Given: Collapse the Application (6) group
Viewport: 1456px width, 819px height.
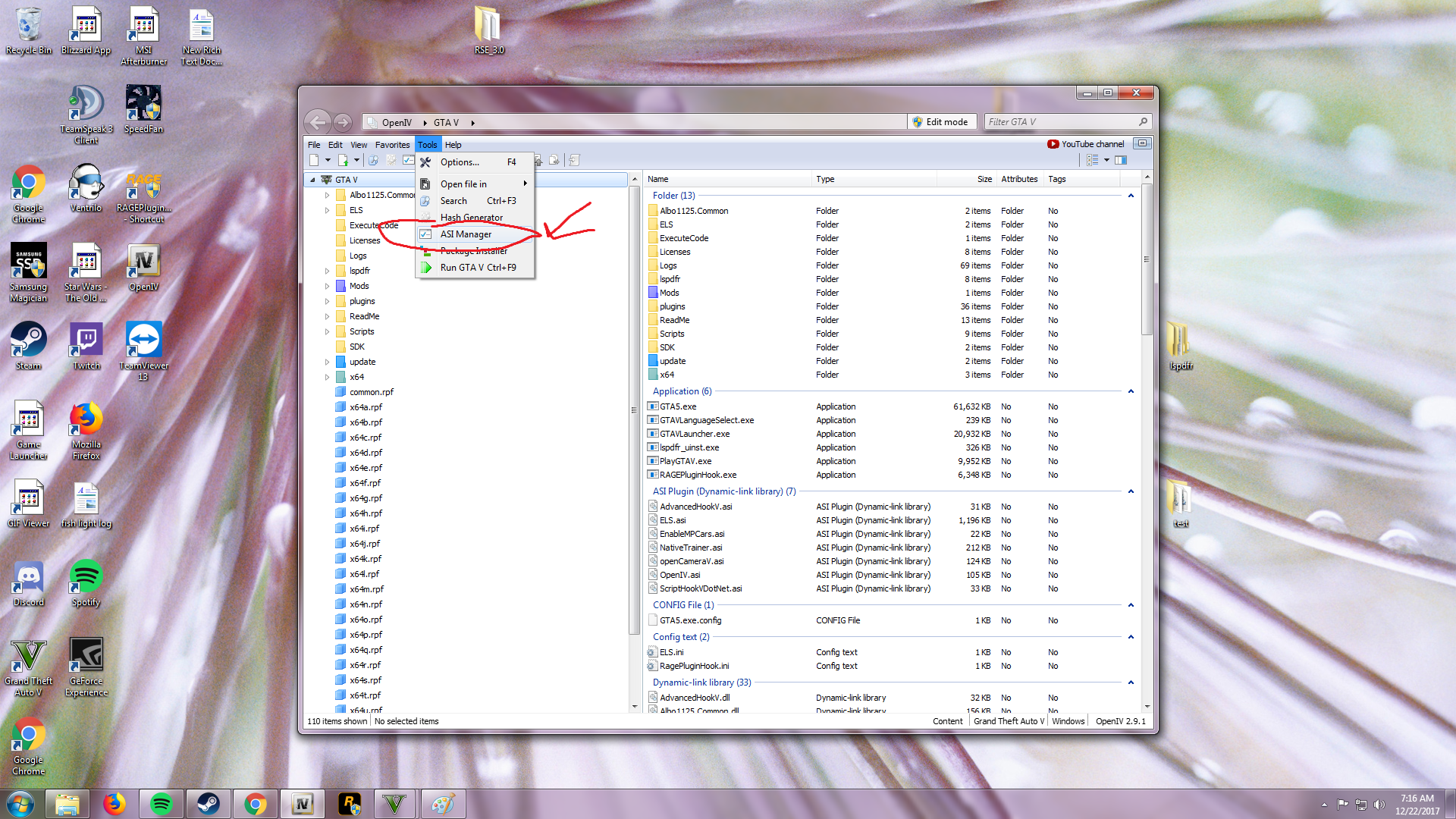Looking at the screenshot, I should [x=1131, y=391].
